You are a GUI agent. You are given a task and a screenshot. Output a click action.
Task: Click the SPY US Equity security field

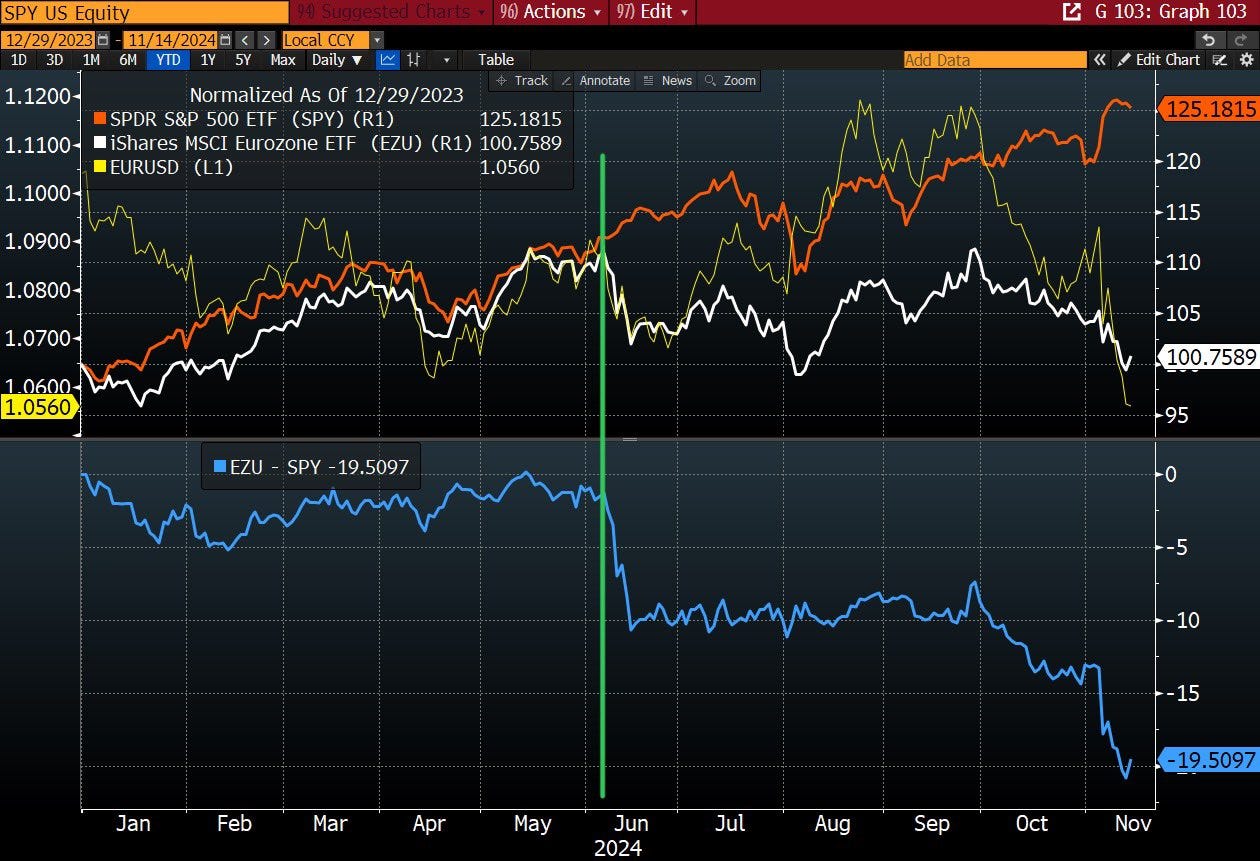(x=144, y=12)
